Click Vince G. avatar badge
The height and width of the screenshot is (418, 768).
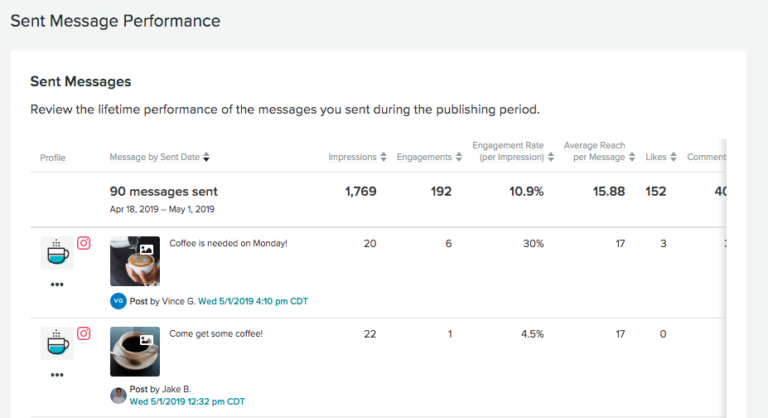point(118,300)
